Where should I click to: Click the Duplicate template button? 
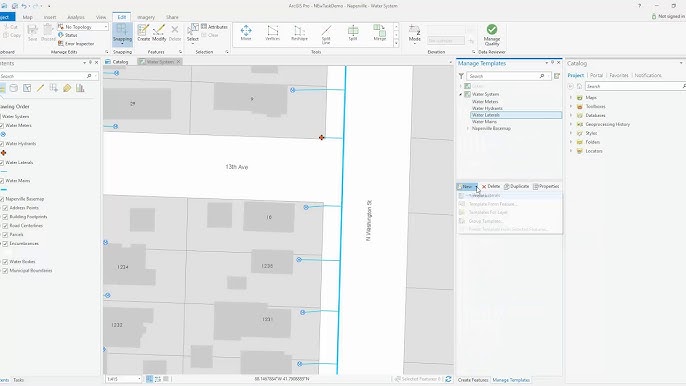click(x=517, y=186)
